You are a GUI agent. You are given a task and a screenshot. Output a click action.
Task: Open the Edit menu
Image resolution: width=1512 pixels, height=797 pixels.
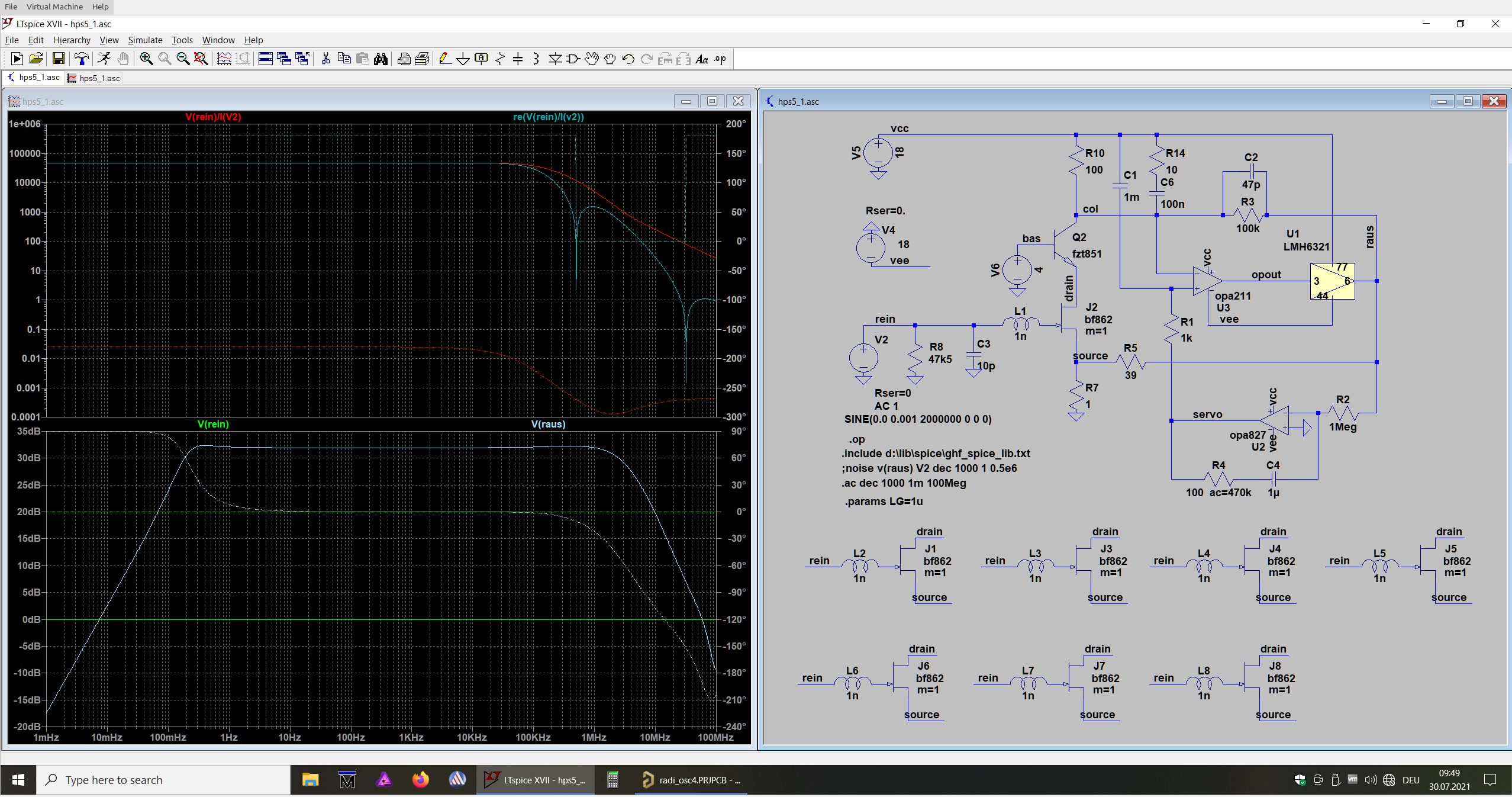[36, 40]
